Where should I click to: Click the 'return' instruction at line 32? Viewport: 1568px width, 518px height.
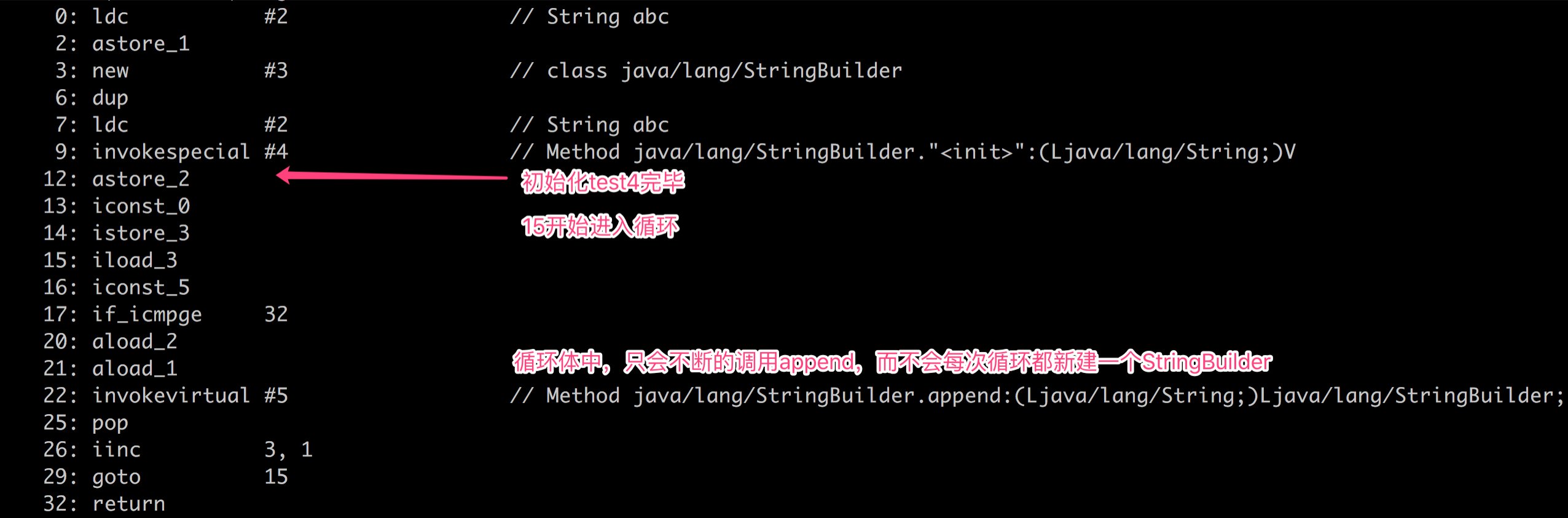tap(129, 504)
